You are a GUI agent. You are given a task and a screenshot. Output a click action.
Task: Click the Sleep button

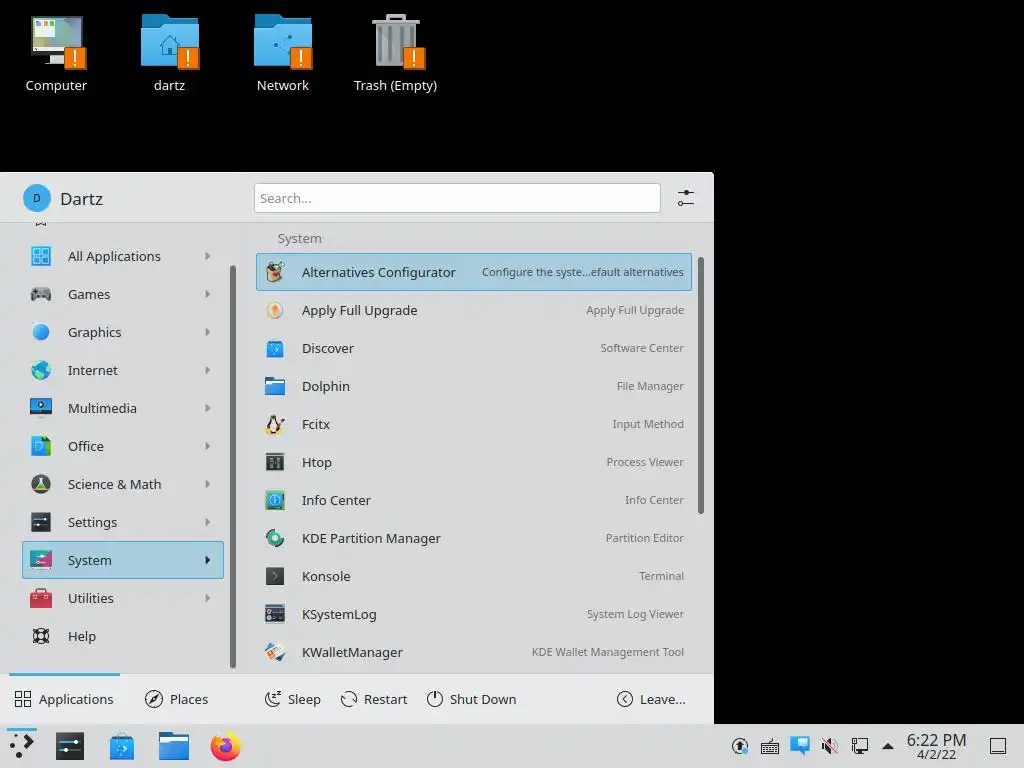point(293,699)
